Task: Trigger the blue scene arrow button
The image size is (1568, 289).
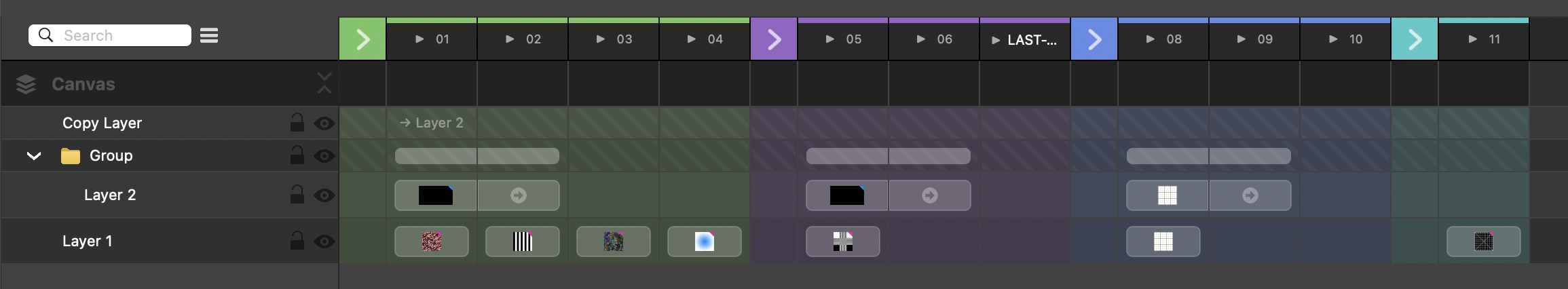Action: (x=1094, y=39)
